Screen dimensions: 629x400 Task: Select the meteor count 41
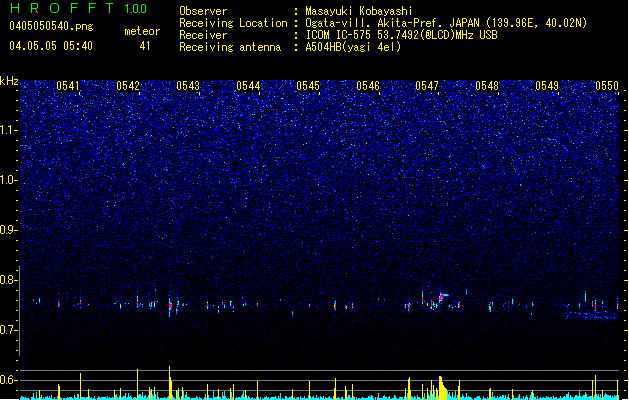(145, 46)
